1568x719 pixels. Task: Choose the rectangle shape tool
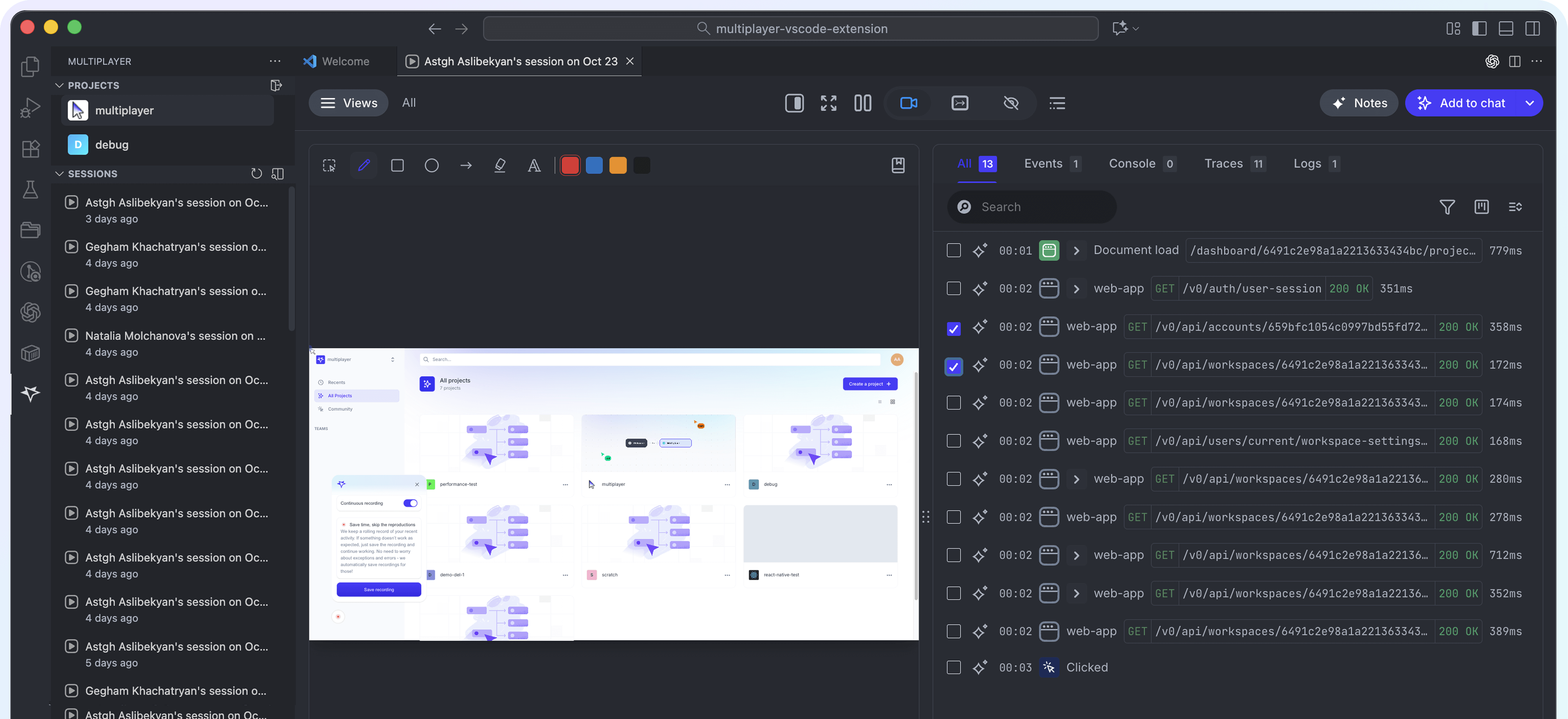pyautogui.click(x=397, y=165)
